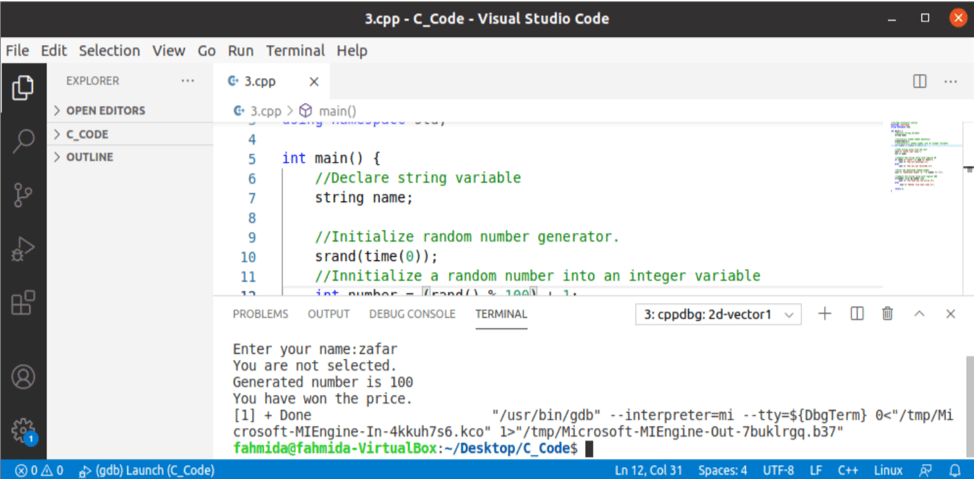Click the UTF-8 encoding indicator
The width and height of the screenshot is (974, 479).
(778, 470)
